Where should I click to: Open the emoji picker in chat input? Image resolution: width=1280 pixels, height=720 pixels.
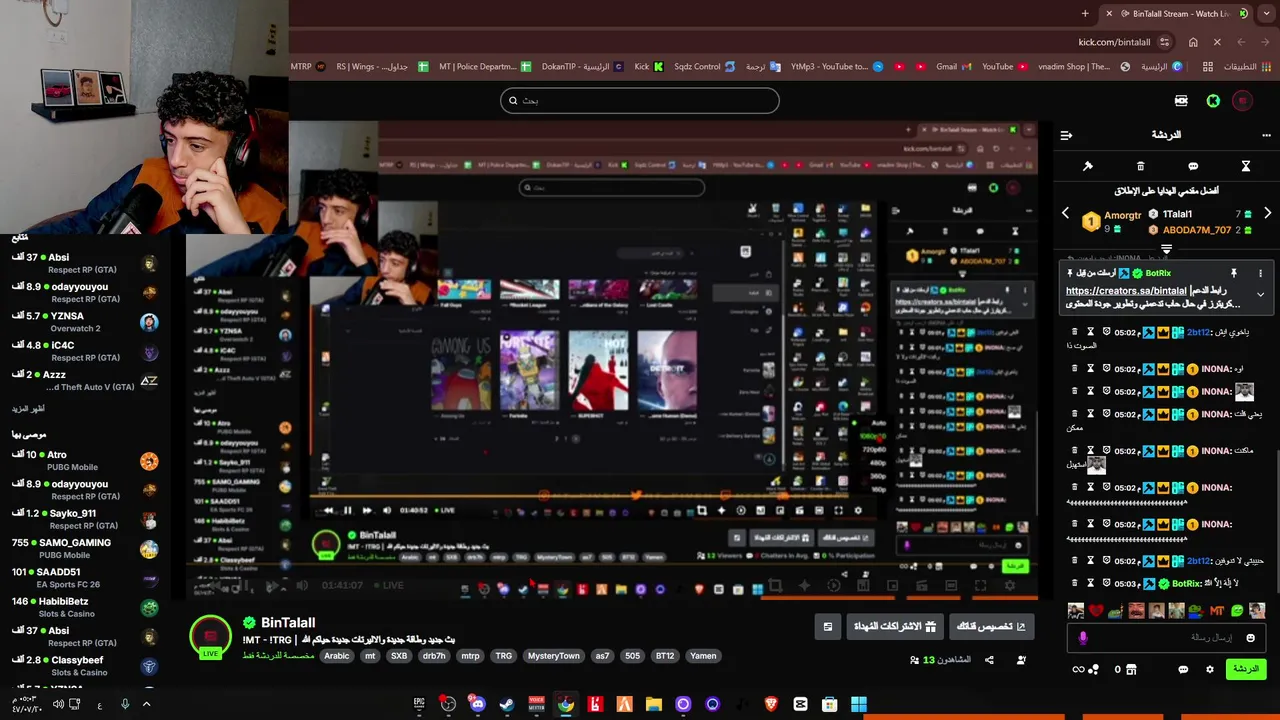click(1250, 637)
